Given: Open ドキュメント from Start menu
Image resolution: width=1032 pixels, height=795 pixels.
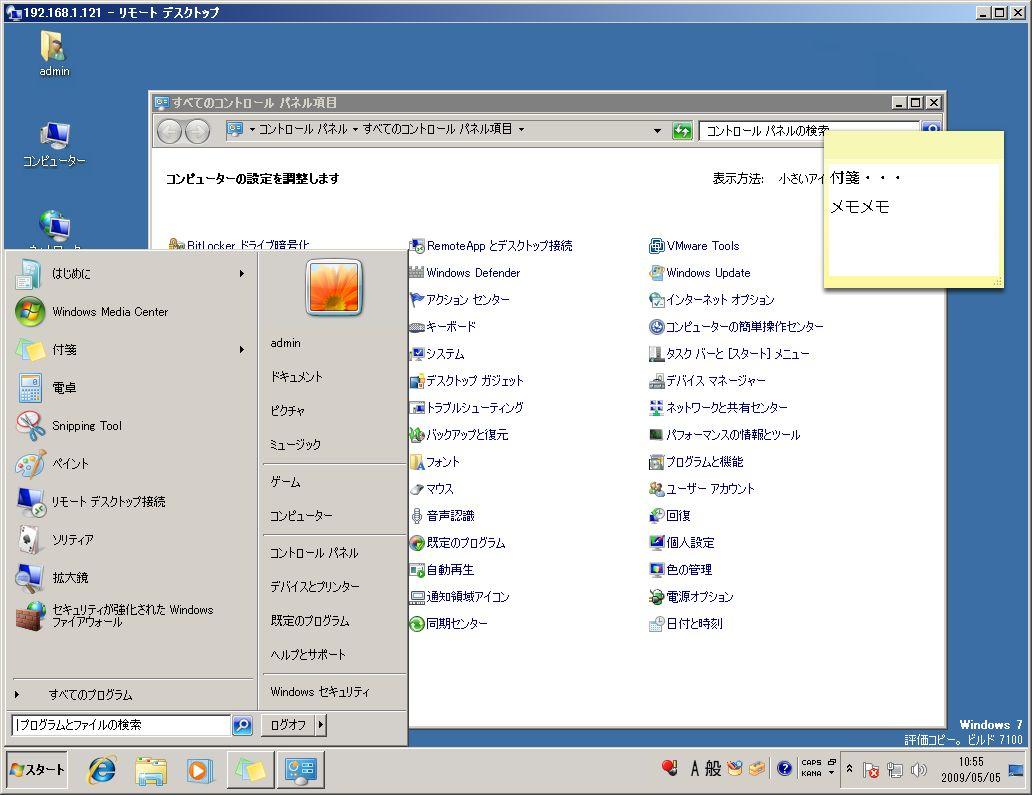Looking at the screenshot, I should click(x=296, y=376).
